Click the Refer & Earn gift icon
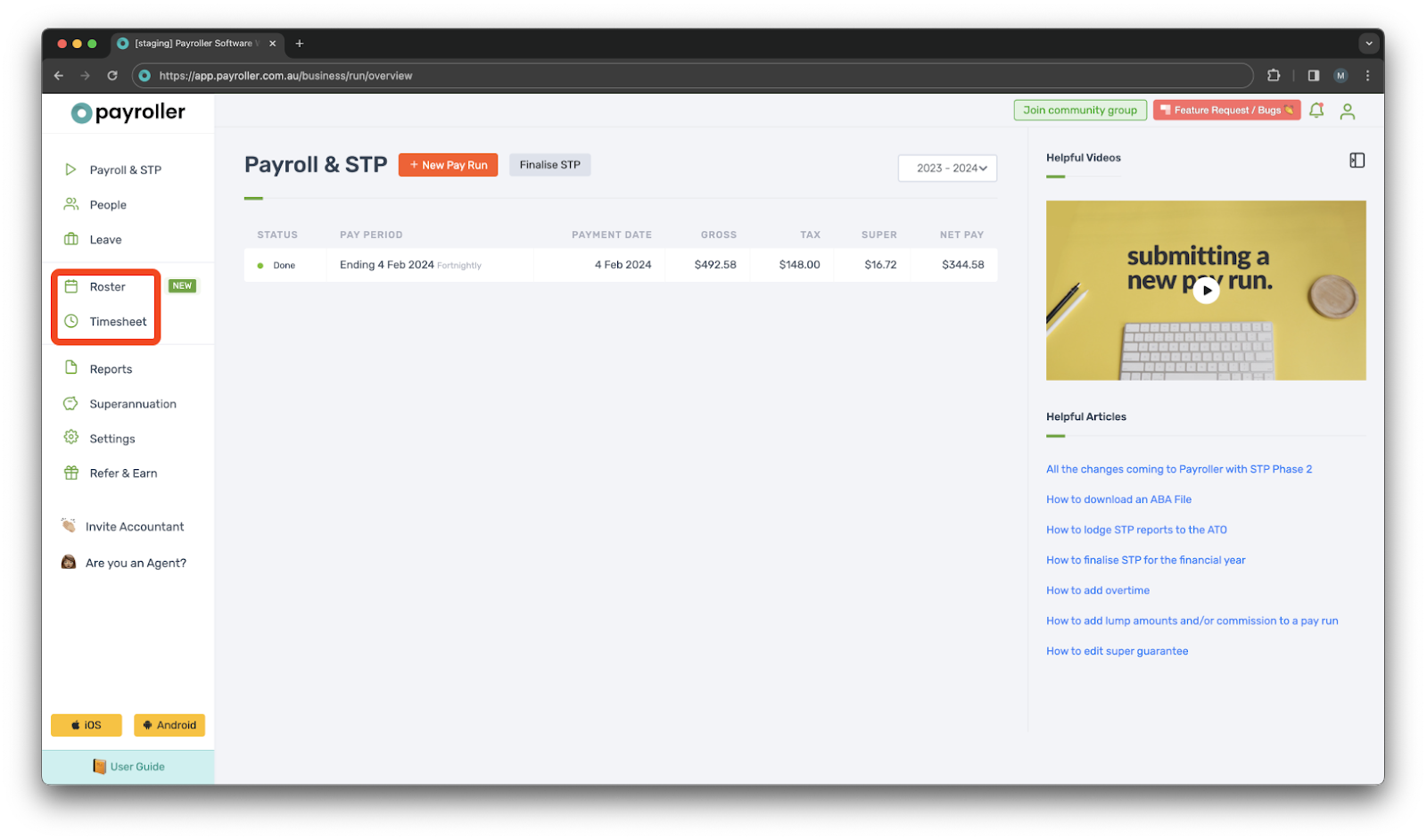This screenshot has height=840, width=1427. coord(70,473)
